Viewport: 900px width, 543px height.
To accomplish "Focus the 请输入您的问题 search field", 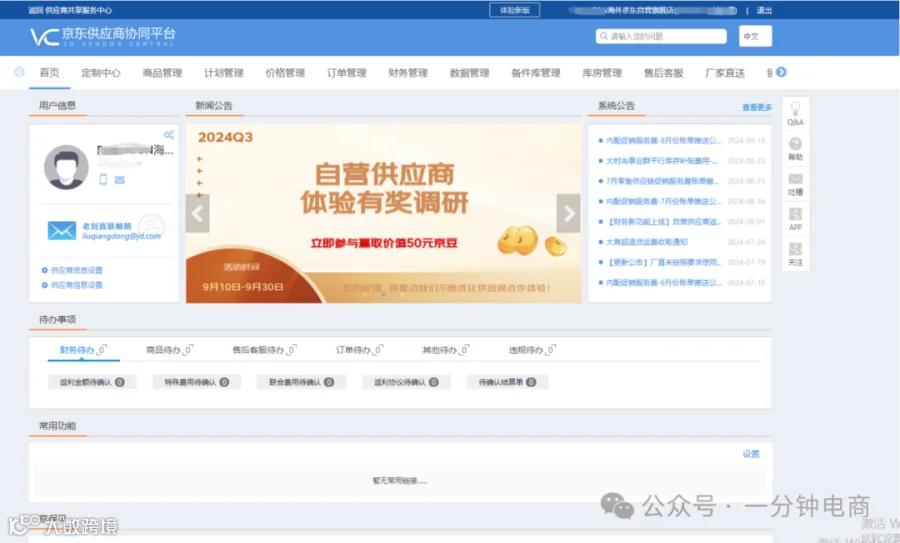I will (661, 36).
